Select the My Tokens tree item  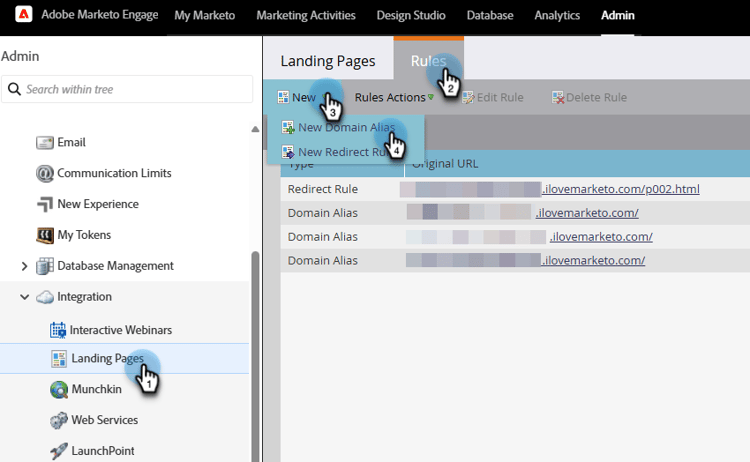coord(84,235)
